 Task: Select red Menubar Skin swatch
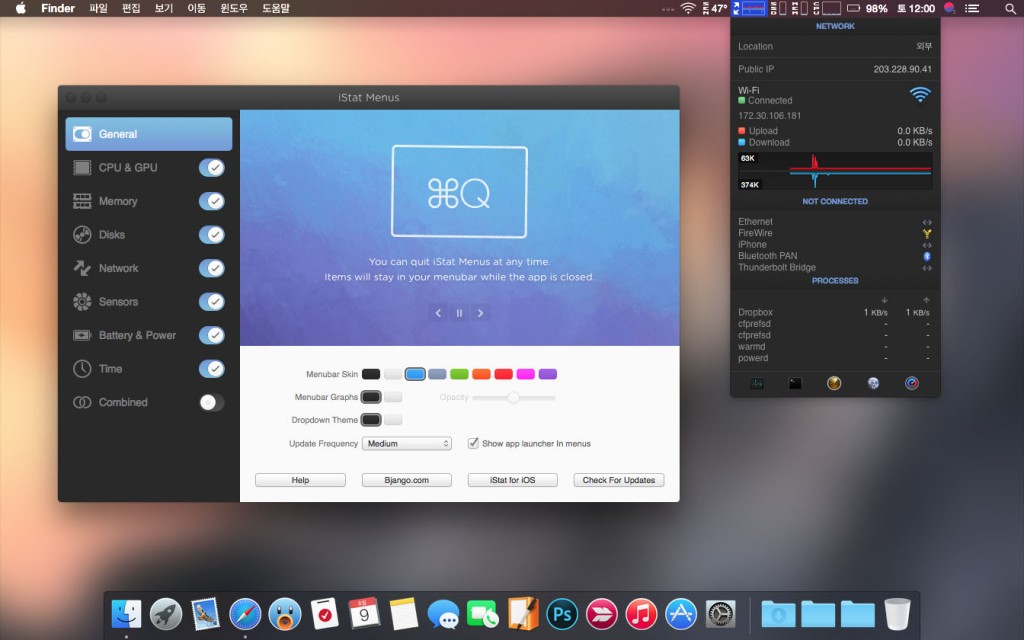coord(504,374)
